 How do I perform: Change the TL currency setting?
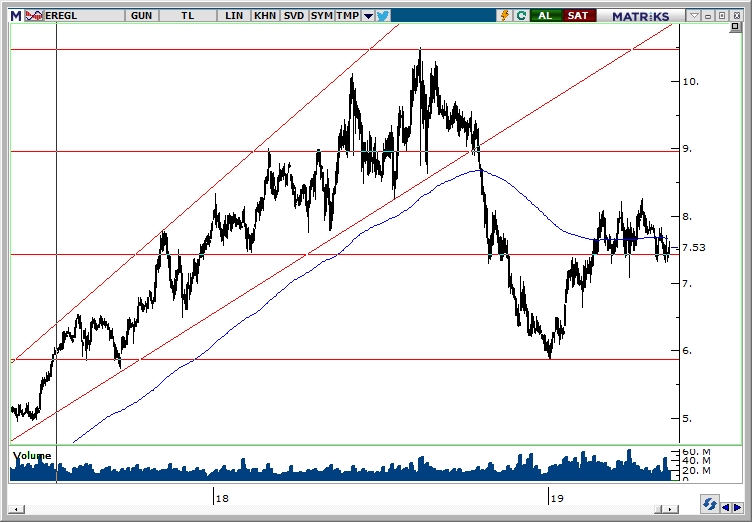click(188, 16)
